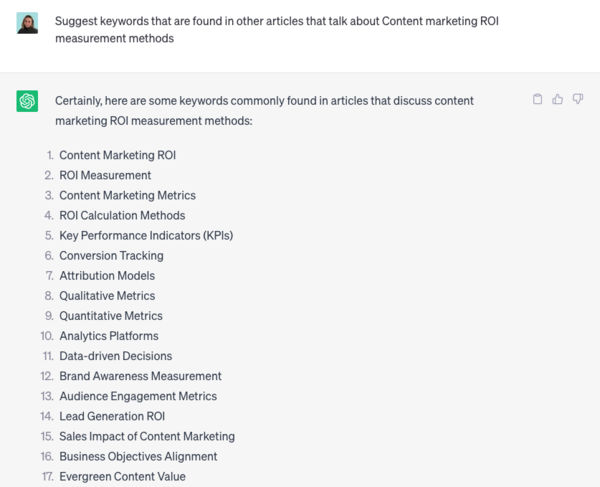Click the green ChatGPT logo icon
The image size is (600, 487).
coord(27,101)
